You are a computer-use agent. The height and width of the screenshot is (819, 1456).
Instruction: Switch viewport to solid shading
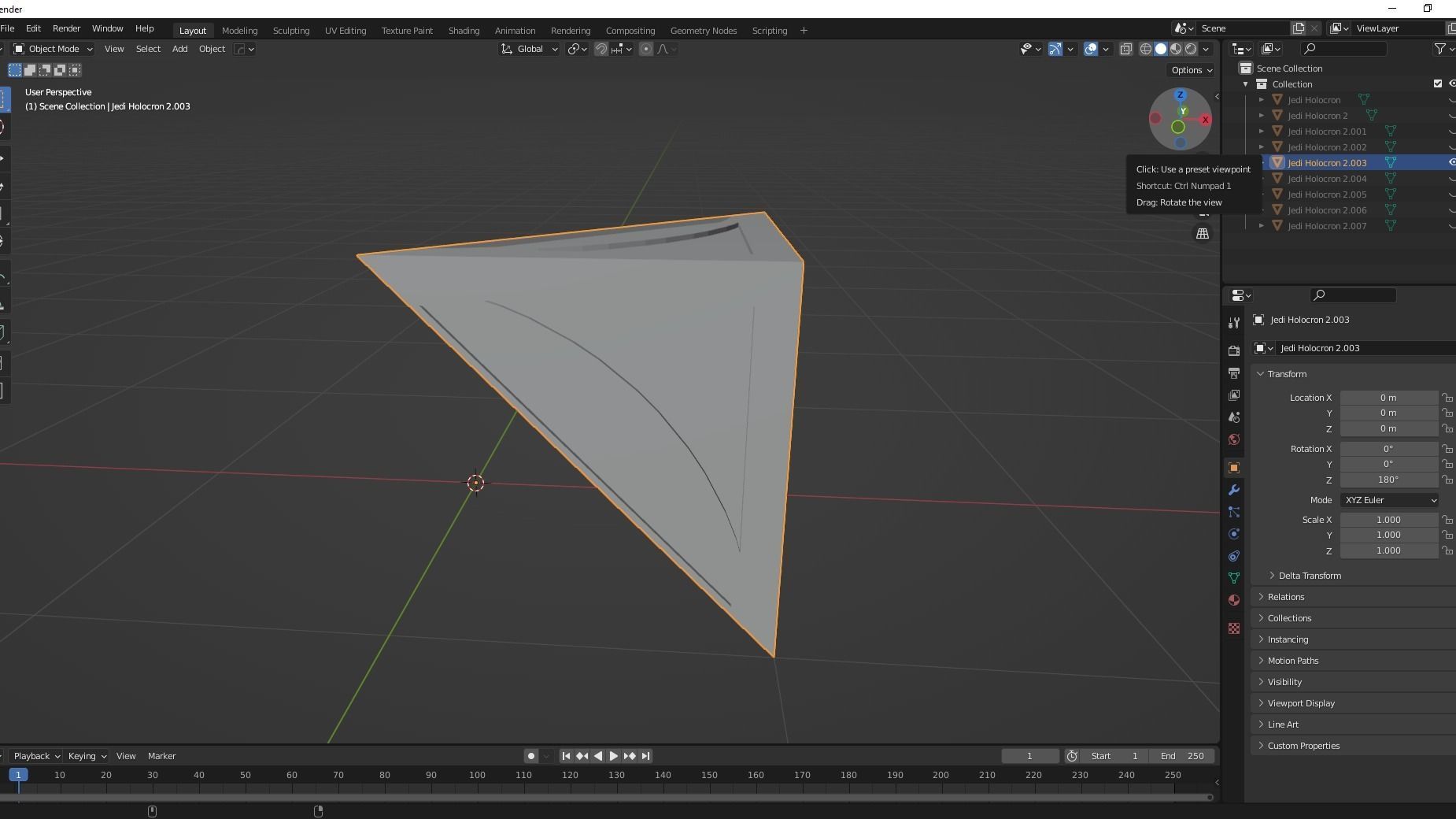click(1161, 49)
